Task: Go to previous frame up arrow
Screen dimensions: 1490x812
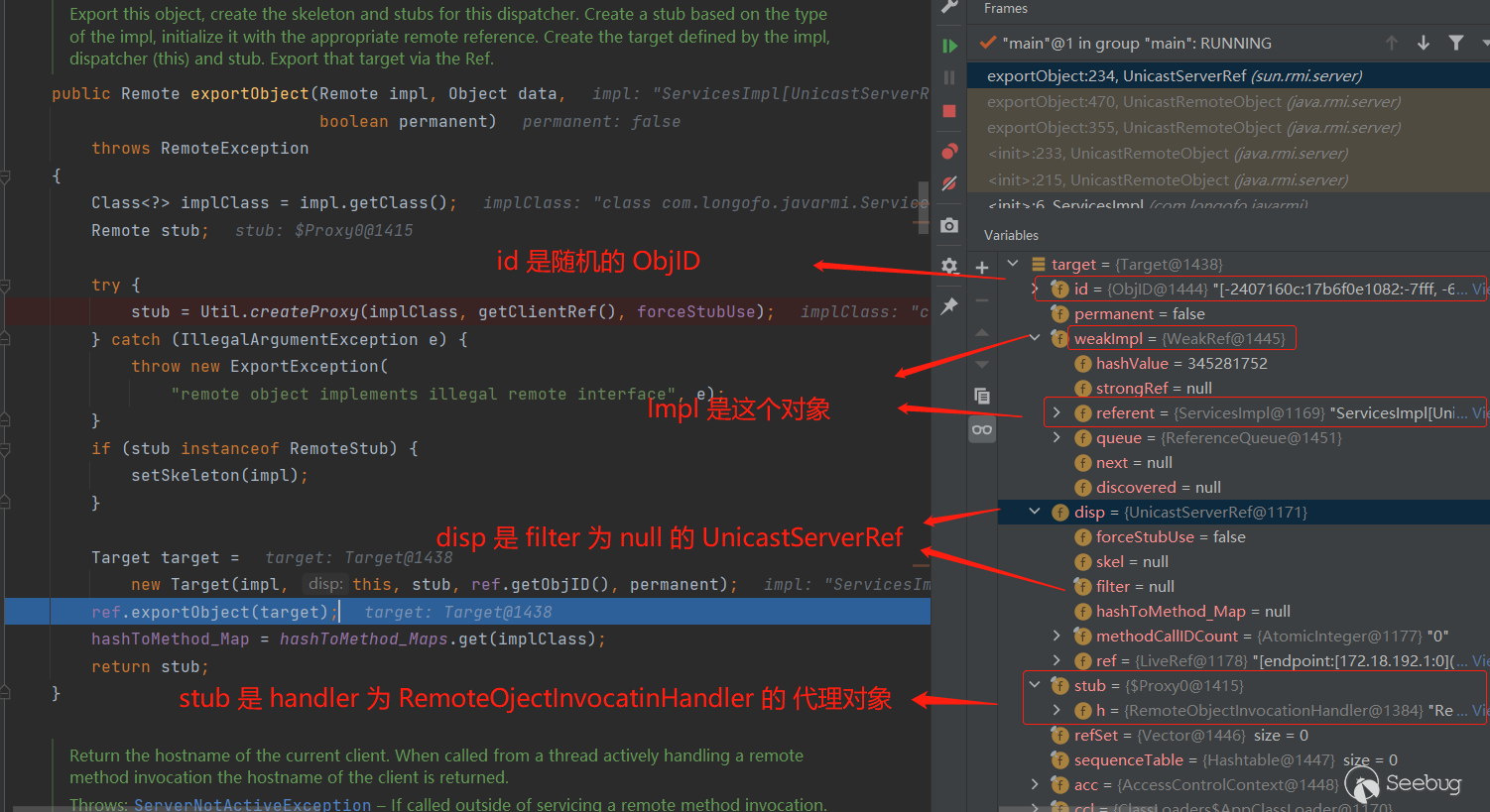Action: [1392, 43]
